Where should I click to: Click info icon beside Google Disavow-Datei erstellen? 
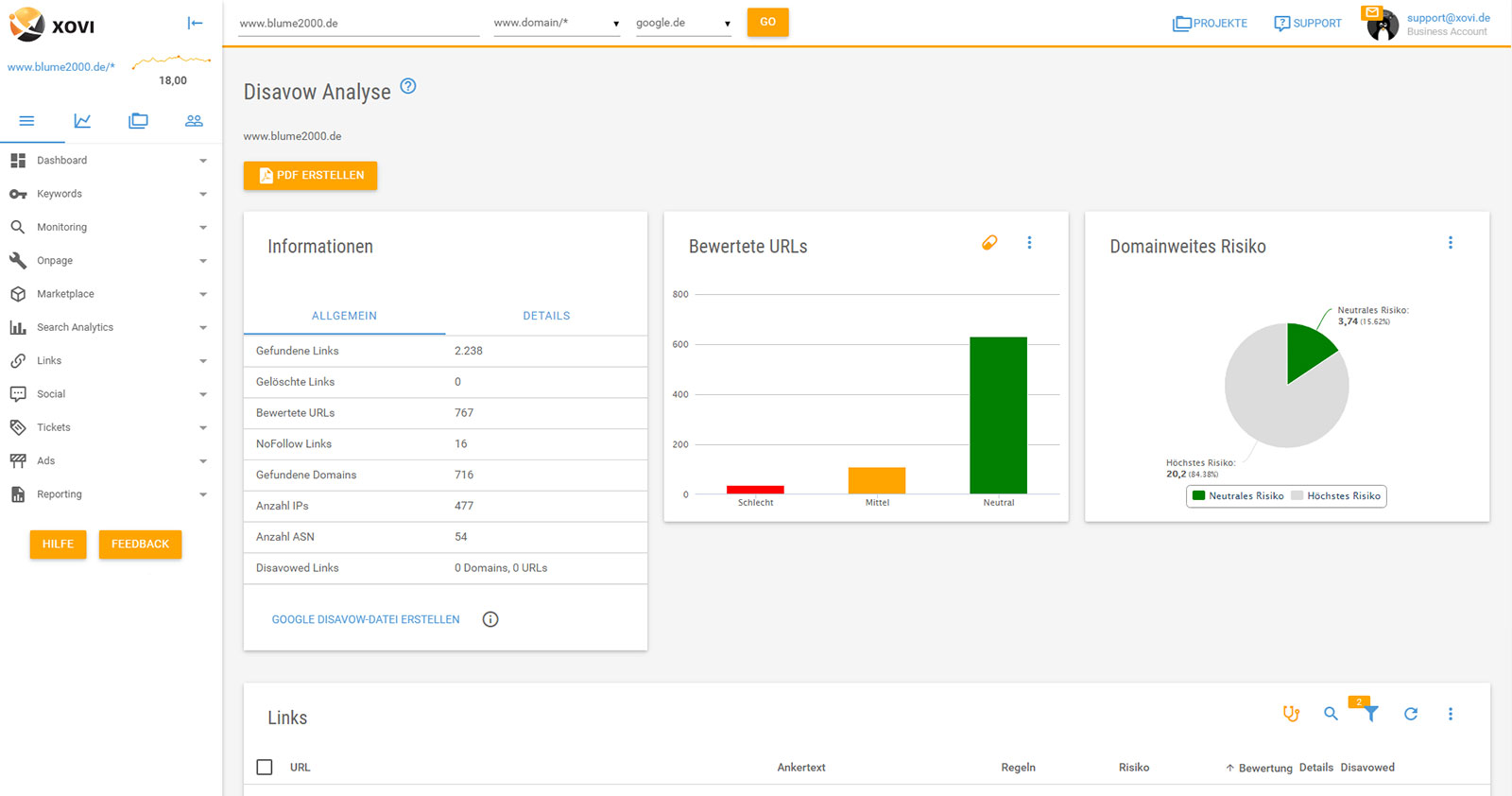pos(490,619)
